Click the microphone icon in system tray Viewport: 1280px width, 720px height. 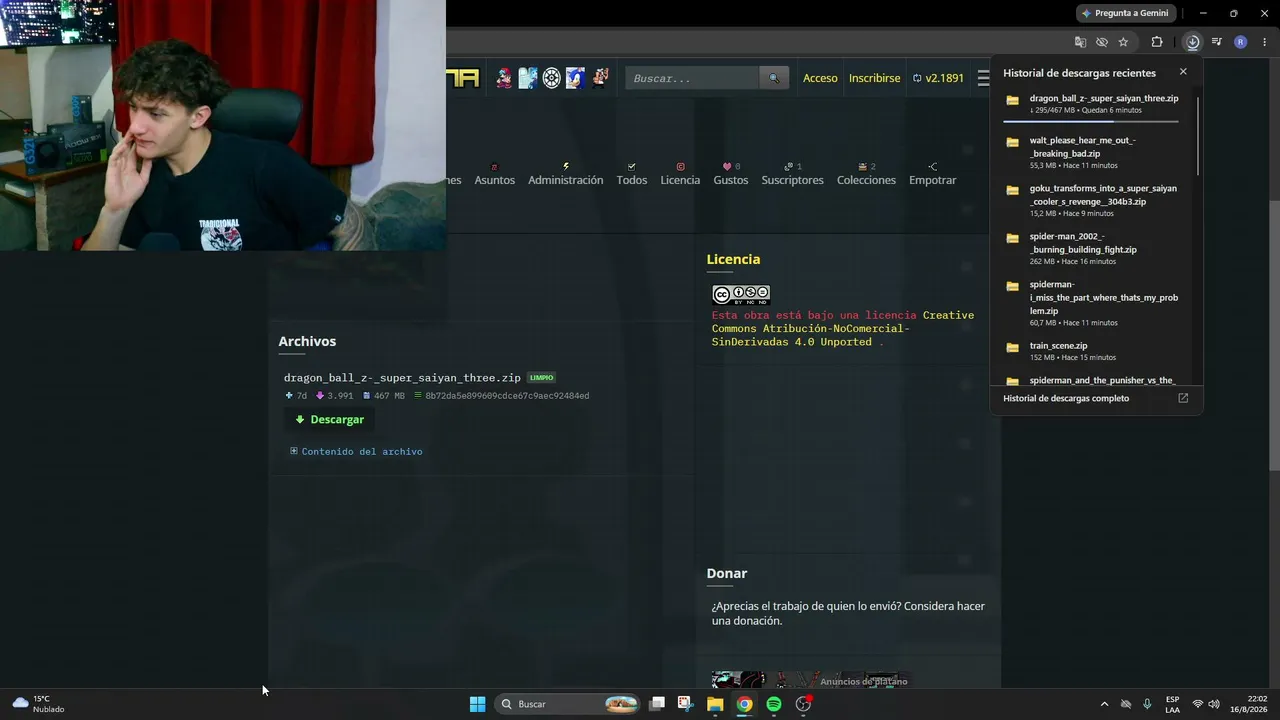[x=1147, y=704]
